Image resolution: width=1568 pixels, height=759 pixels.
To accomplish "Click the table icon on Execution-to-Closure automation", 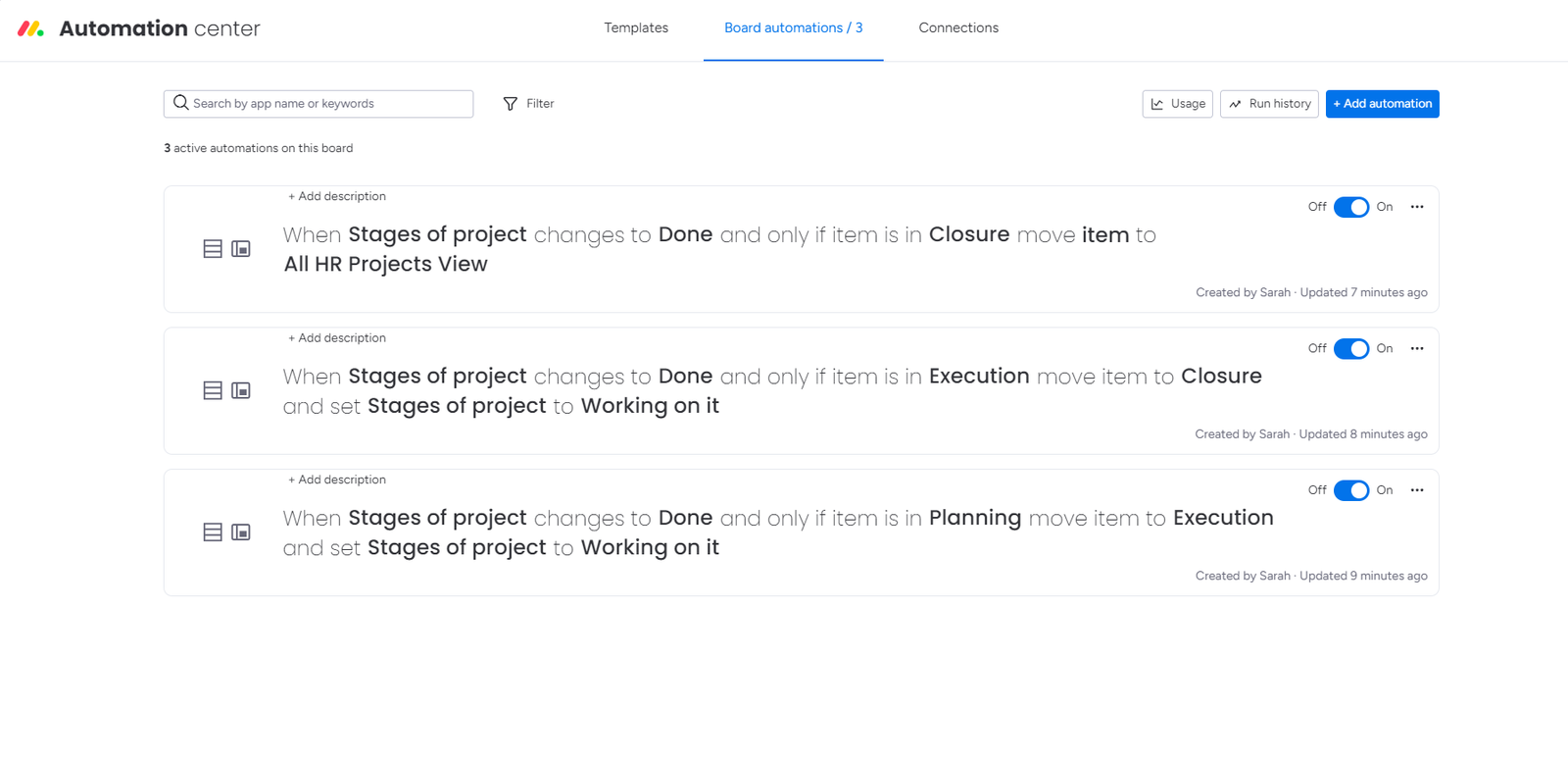I will coord(213,390).
